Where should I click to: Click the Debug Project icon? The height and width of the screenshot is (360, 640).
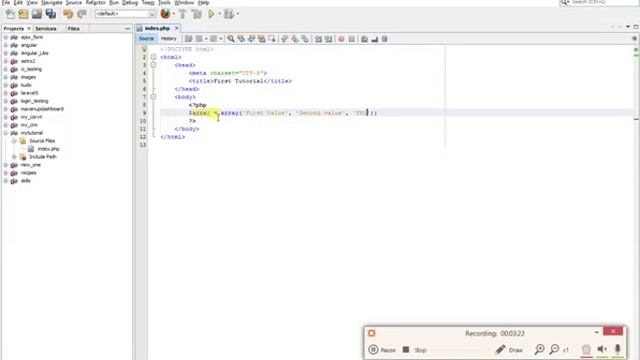click(229, 14)
